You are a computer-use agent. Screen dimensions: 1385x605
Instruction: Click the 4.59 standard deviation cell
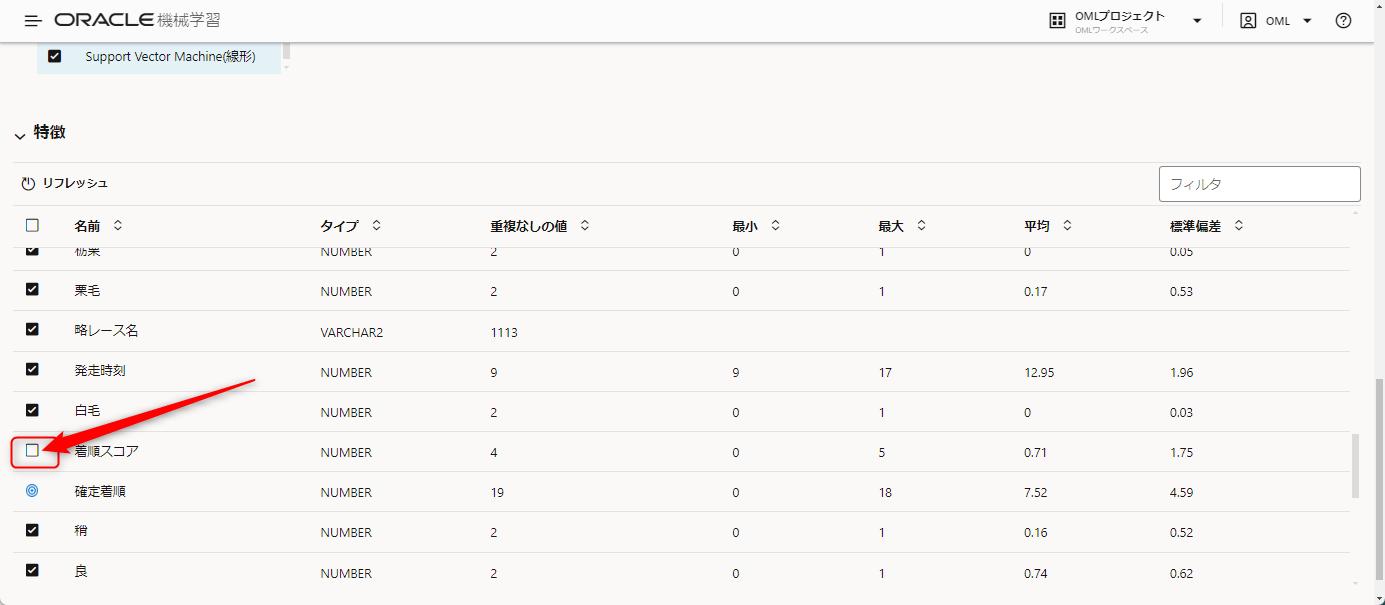pos(1181,493)
